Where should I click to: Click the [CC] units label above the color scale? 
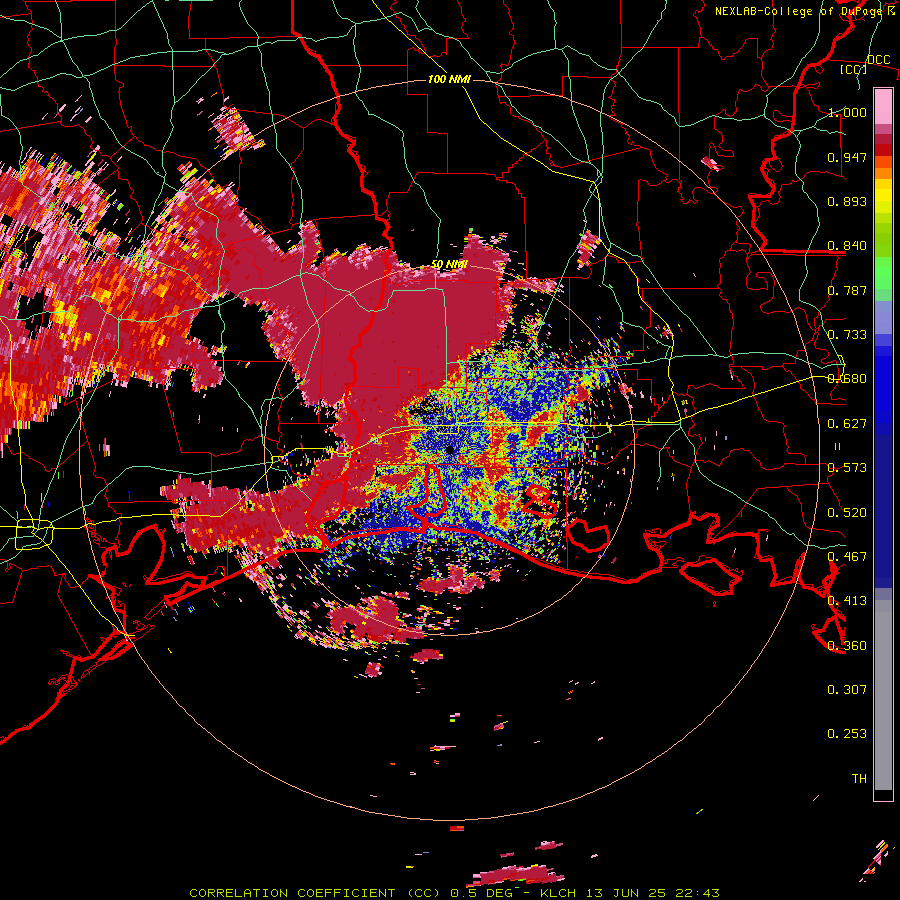(854, 69)
